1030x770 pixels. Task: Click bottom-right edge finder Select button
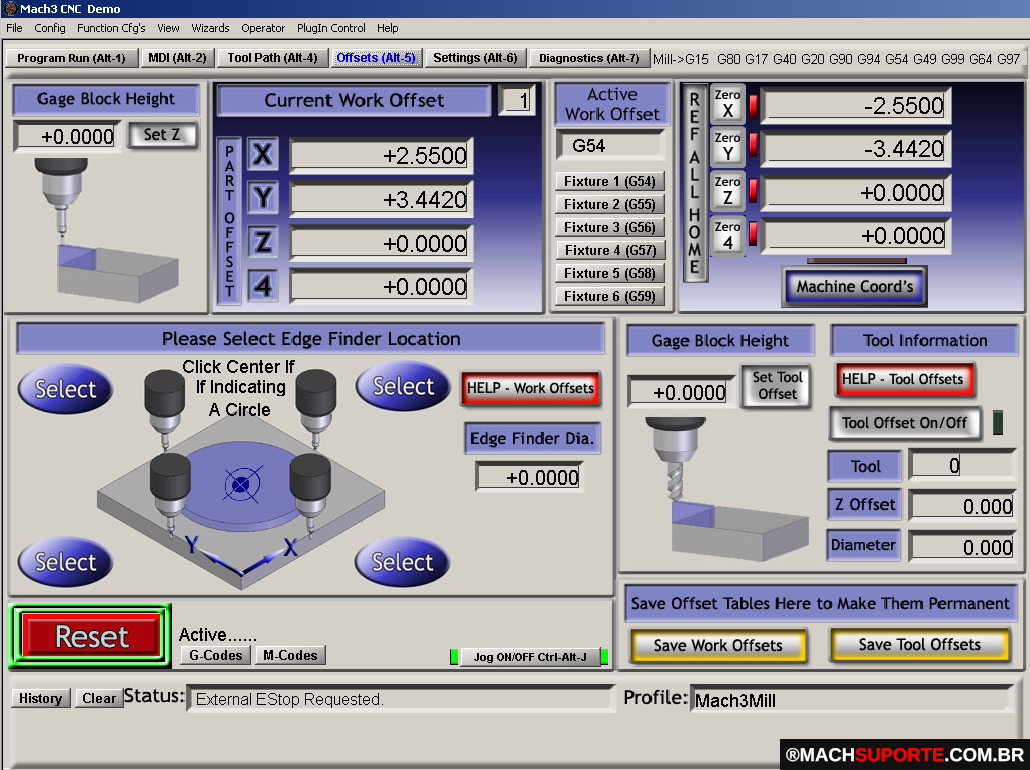[x=402, y=562]
